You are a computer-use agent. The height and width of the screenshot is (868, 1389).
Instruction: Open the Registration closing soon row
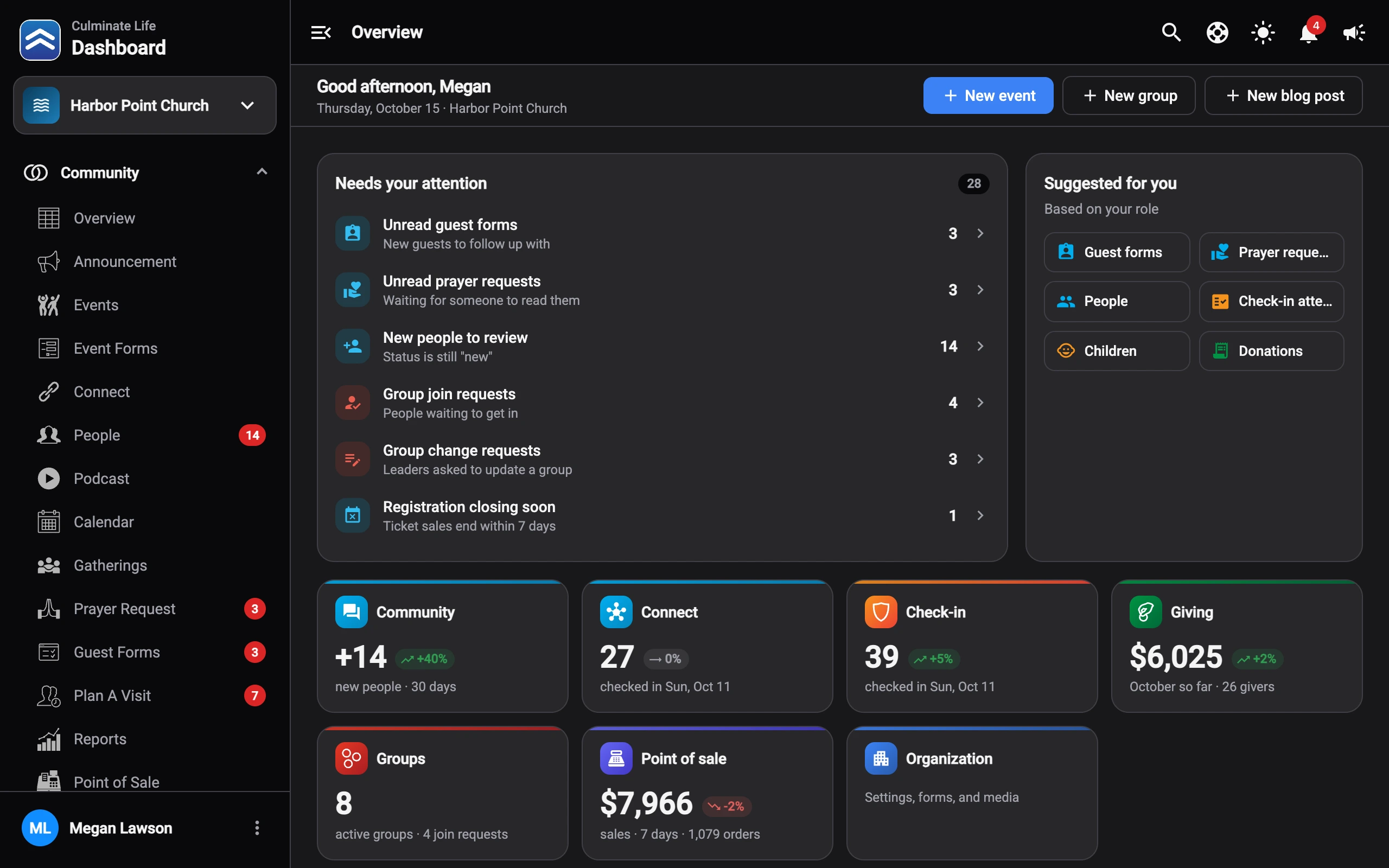pos(662,515)
